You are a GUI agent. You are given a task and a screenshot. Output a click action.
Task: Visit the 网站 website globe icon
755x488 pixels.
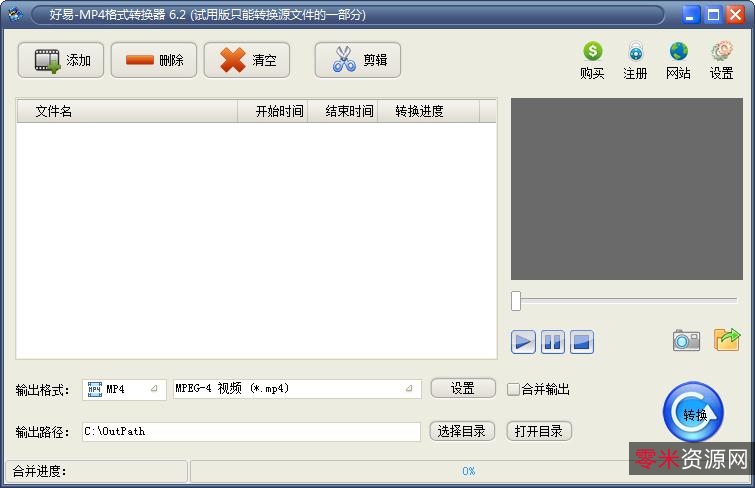point(678,61)
